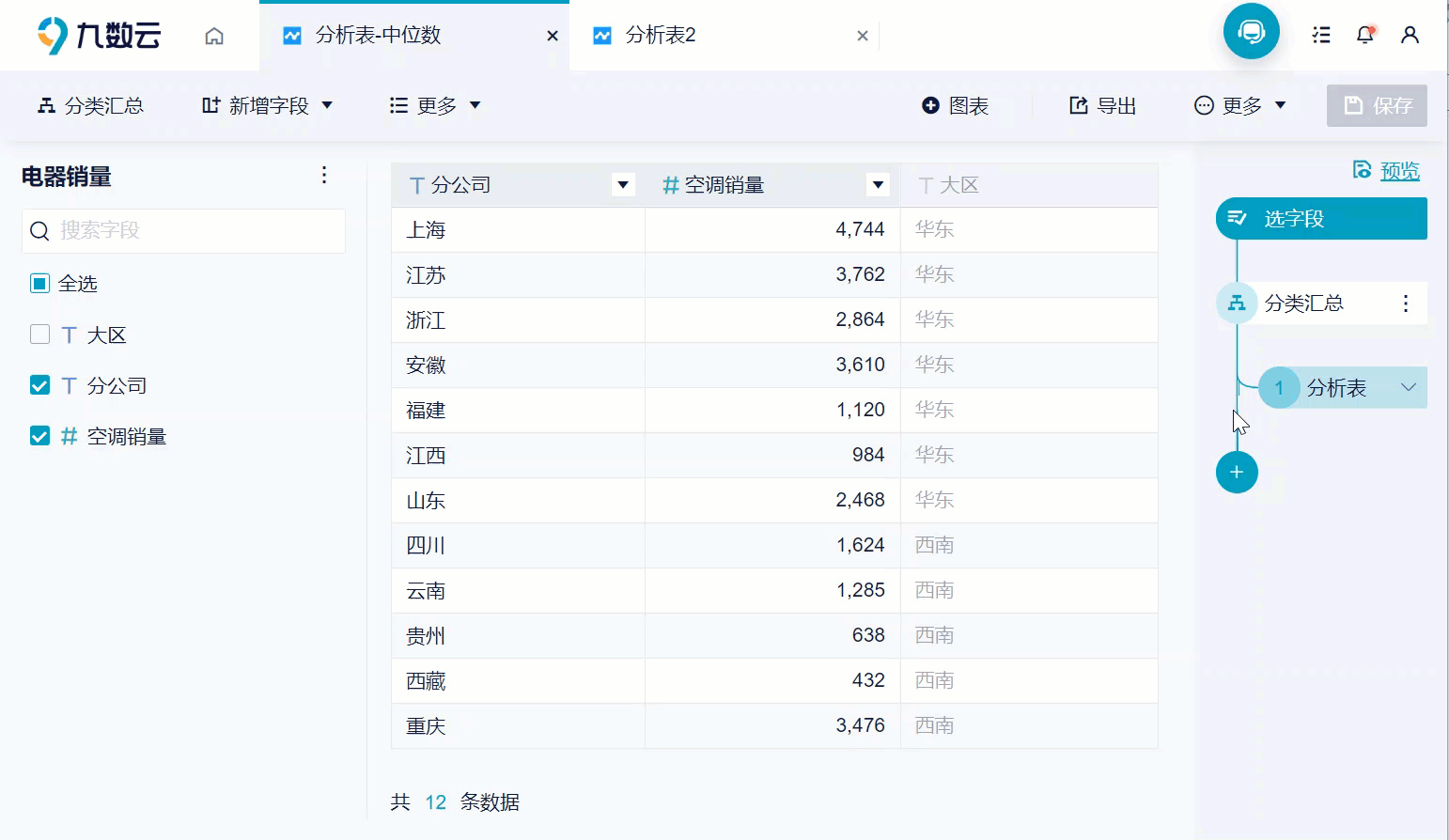Close the 分析表-中位数 tab
Viewport: 1449px width, 840px height.
[x=553, y=36]
